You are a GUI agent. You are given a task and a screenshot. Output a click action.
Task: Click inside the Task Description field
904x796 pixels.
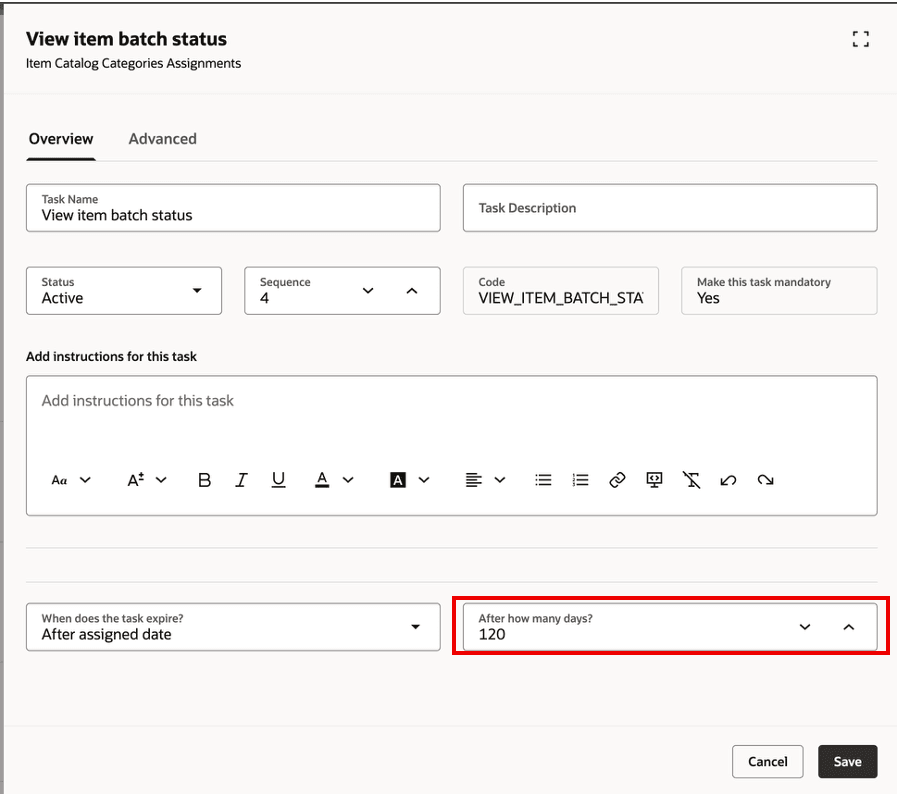(x=670, y=208)
